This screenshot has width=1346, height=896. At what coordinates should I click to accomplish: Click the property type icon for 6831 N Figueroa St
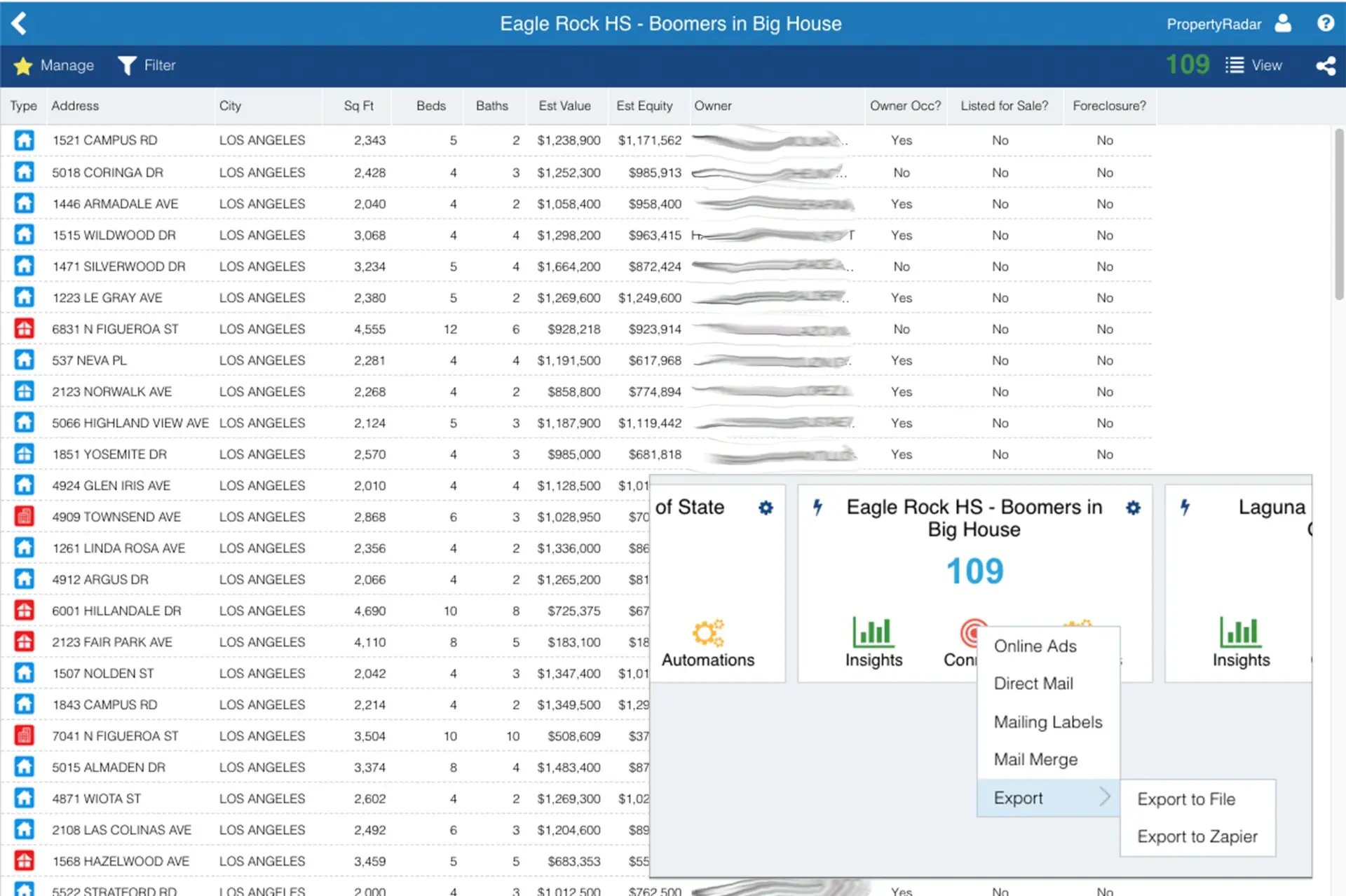click(24, 328)
